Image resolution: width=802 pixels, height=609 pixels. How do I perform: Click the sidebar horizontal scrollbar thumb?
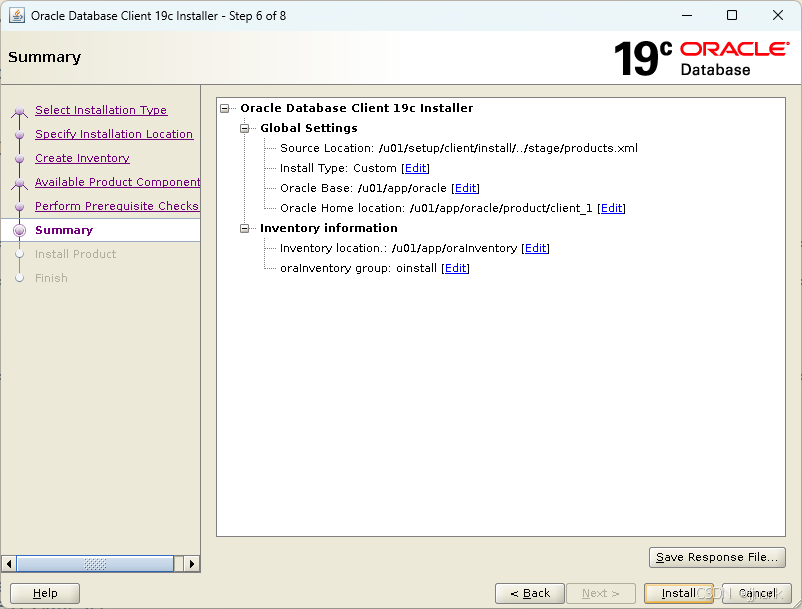[95, 564]
